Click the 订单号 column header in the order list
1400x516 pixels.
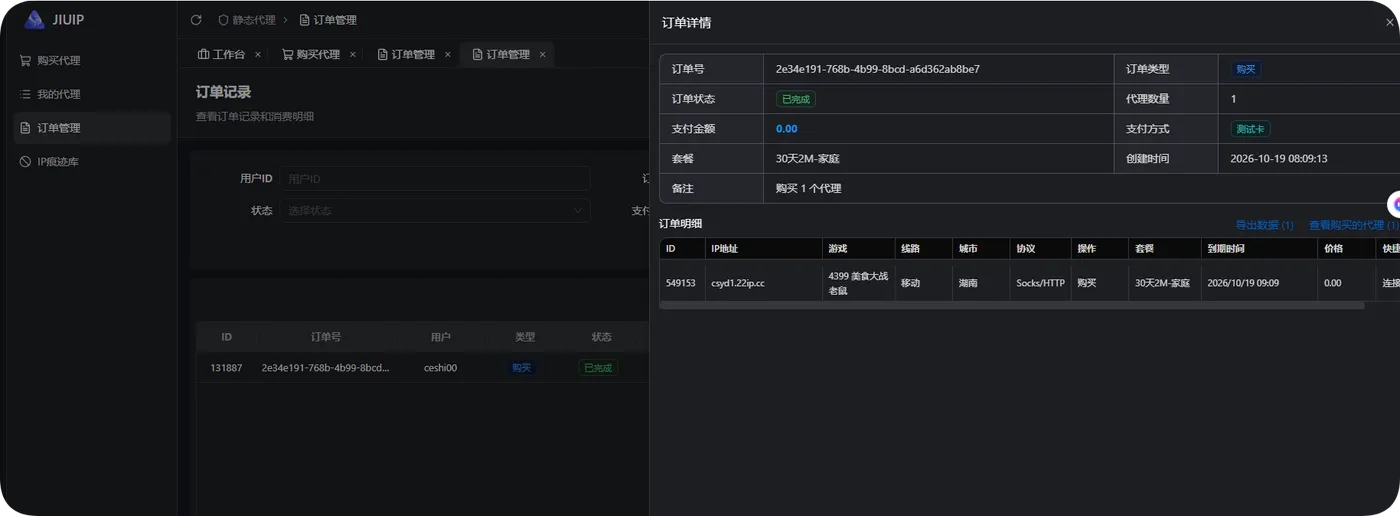click(326, 337)
